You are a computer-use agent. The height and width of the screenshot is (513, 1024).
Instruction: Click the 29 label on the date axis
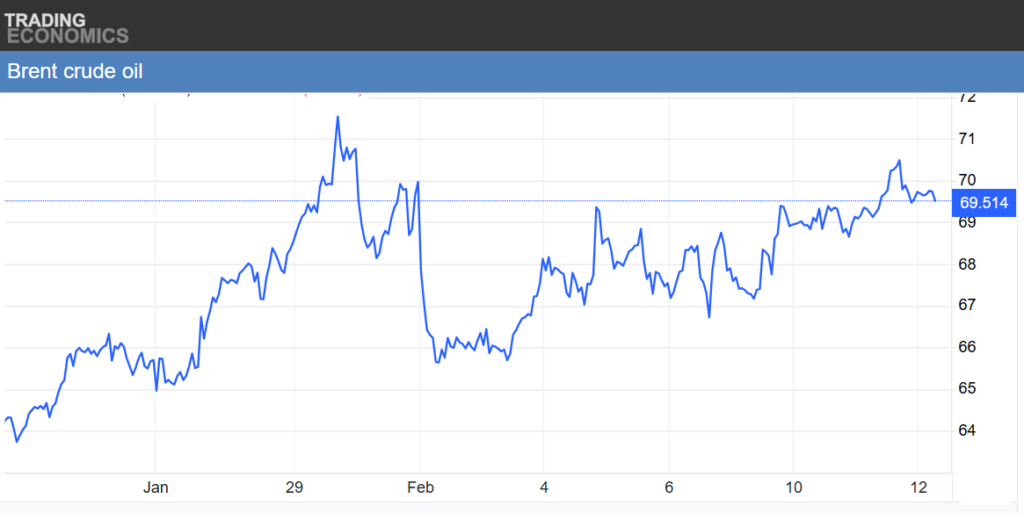[294, 488]
